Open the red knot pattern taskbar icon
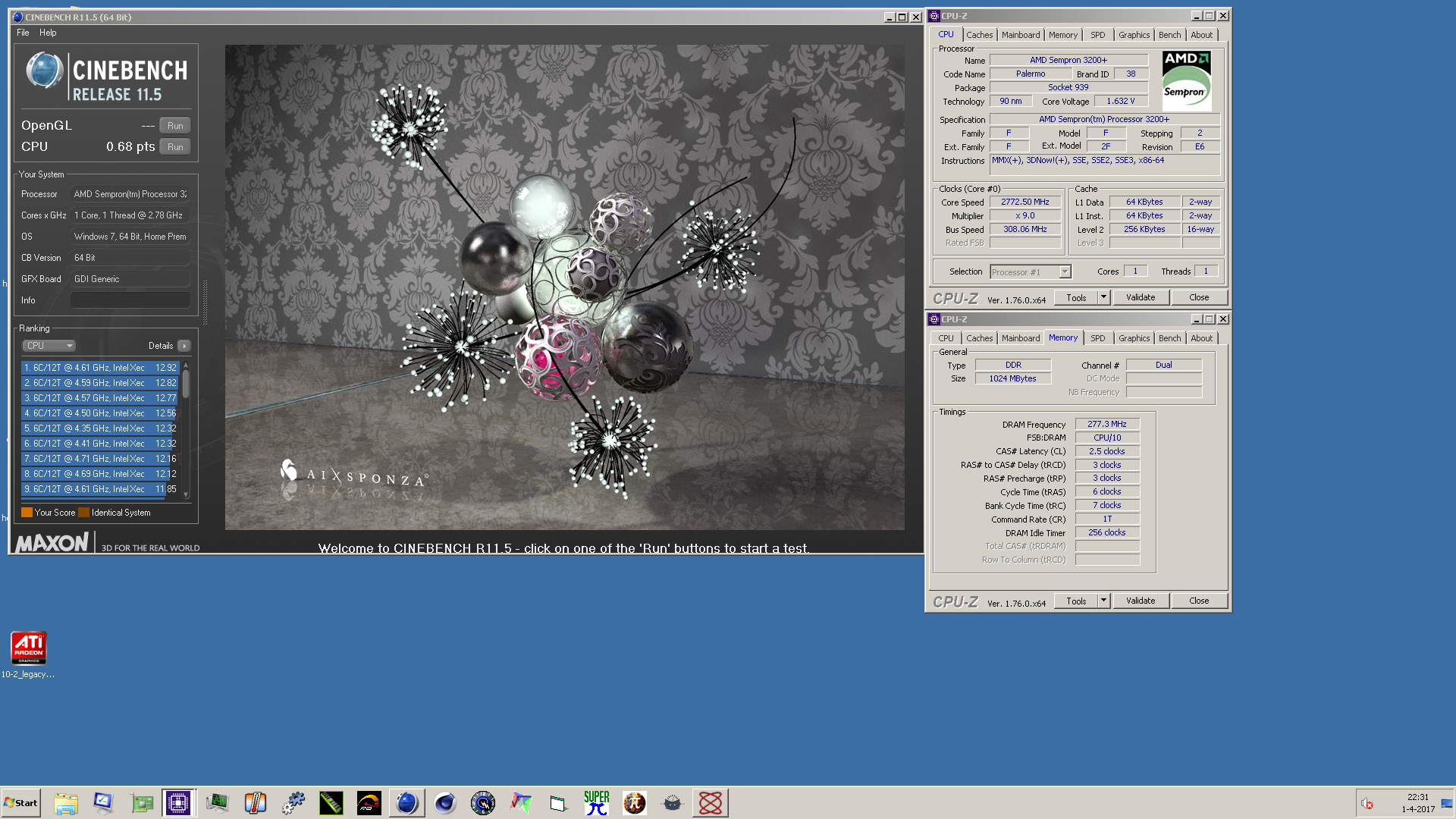1456x819 pixels. tap(711, 803)
